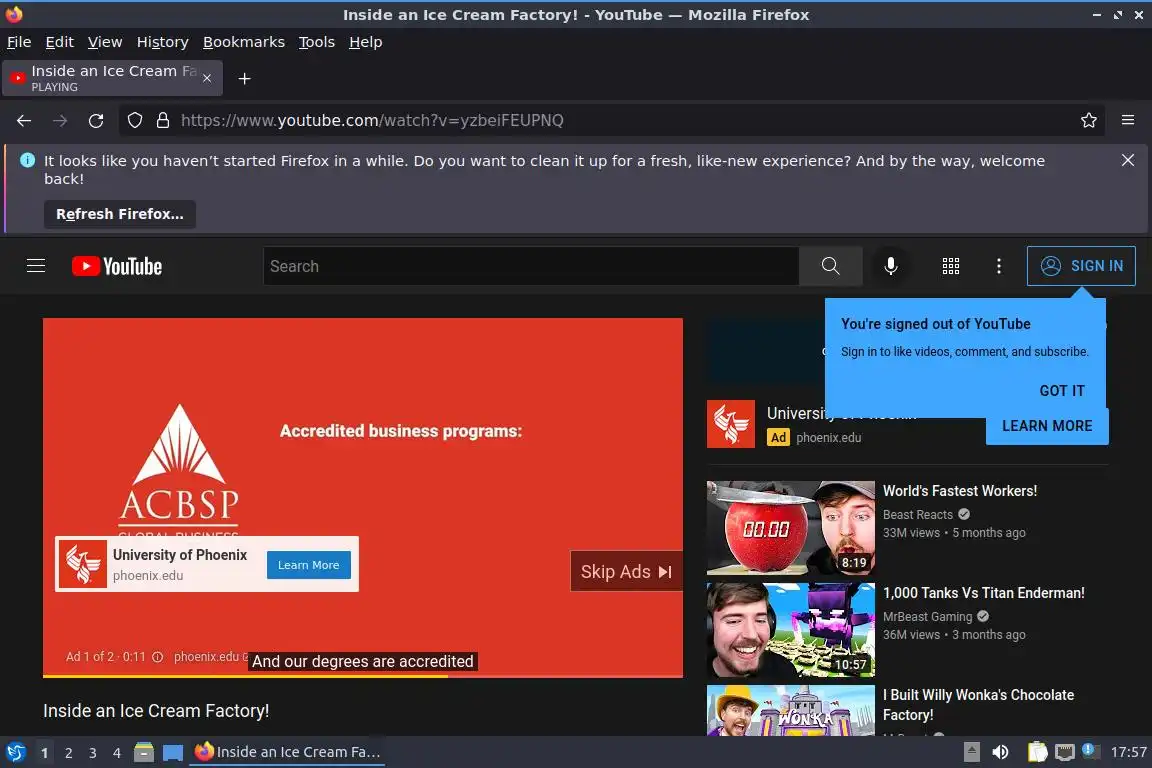Click the Refresh Firefox button
The width and height of the screenshot is (1152, 768).
point(120,215)
